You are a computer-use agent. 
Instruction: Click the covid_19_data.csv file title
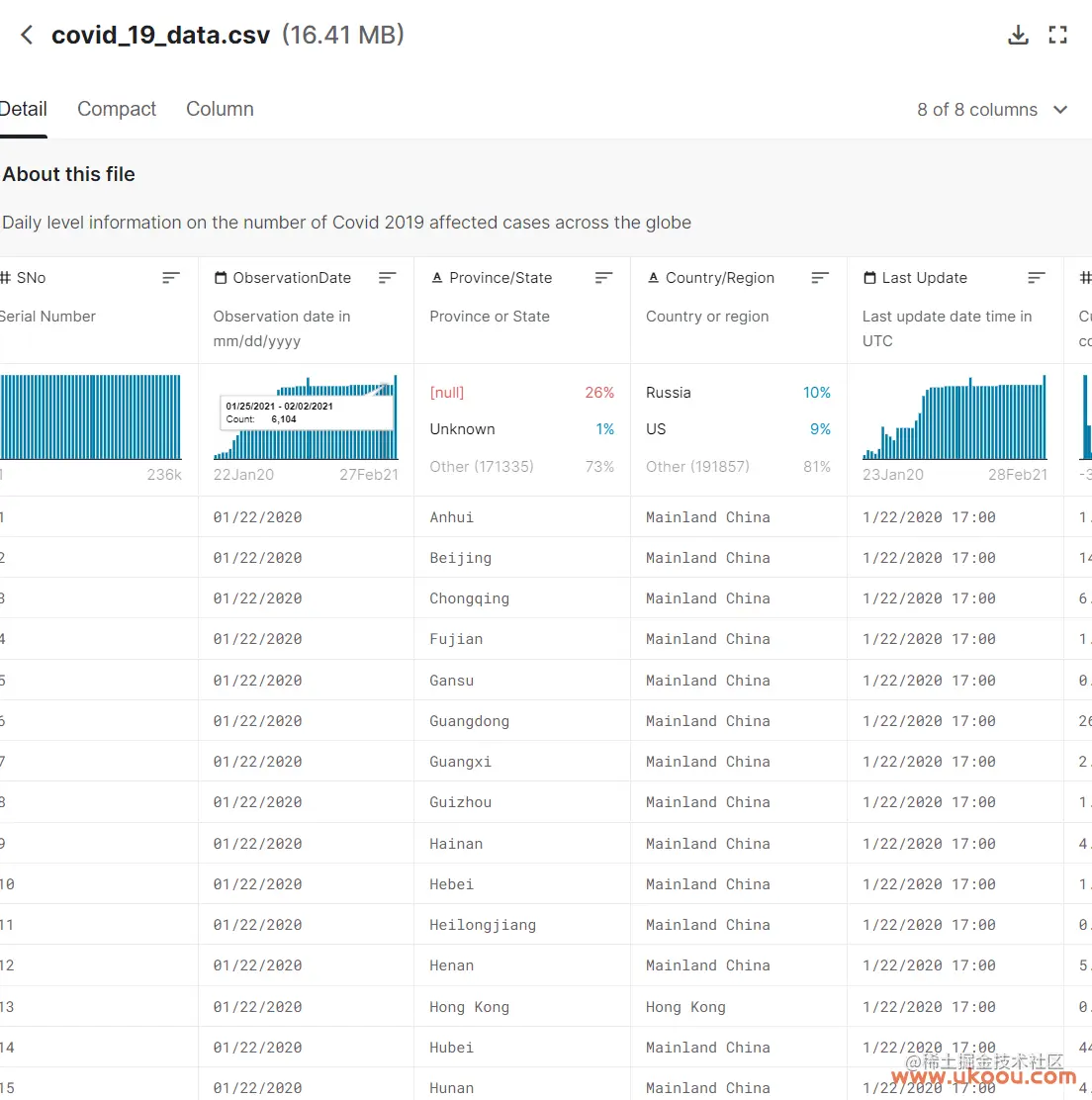click(x=160, y=35)
